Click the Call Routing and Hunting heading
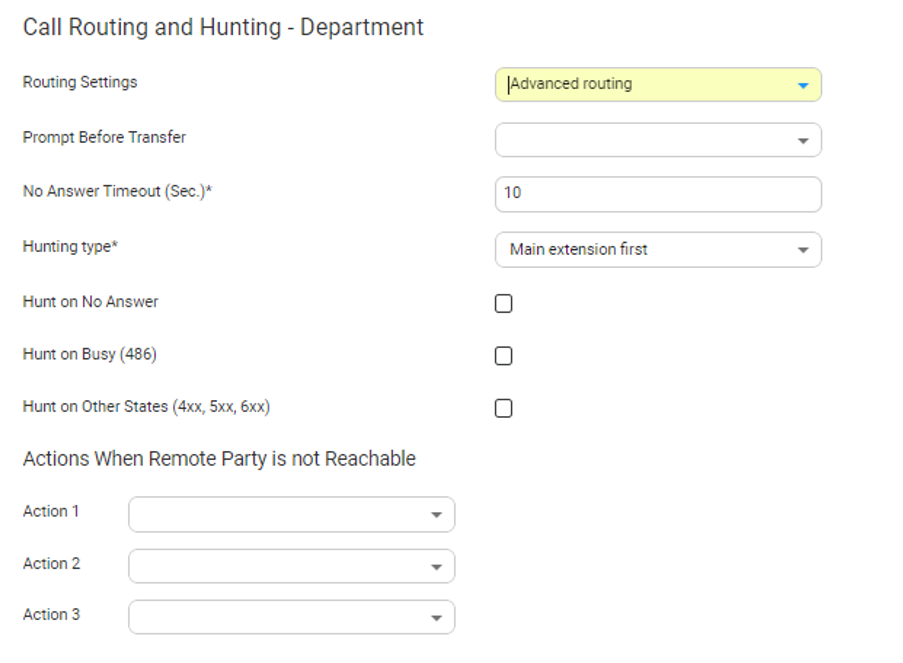The image size is (903, 663). pyautogui.click(x=223, y=27)
